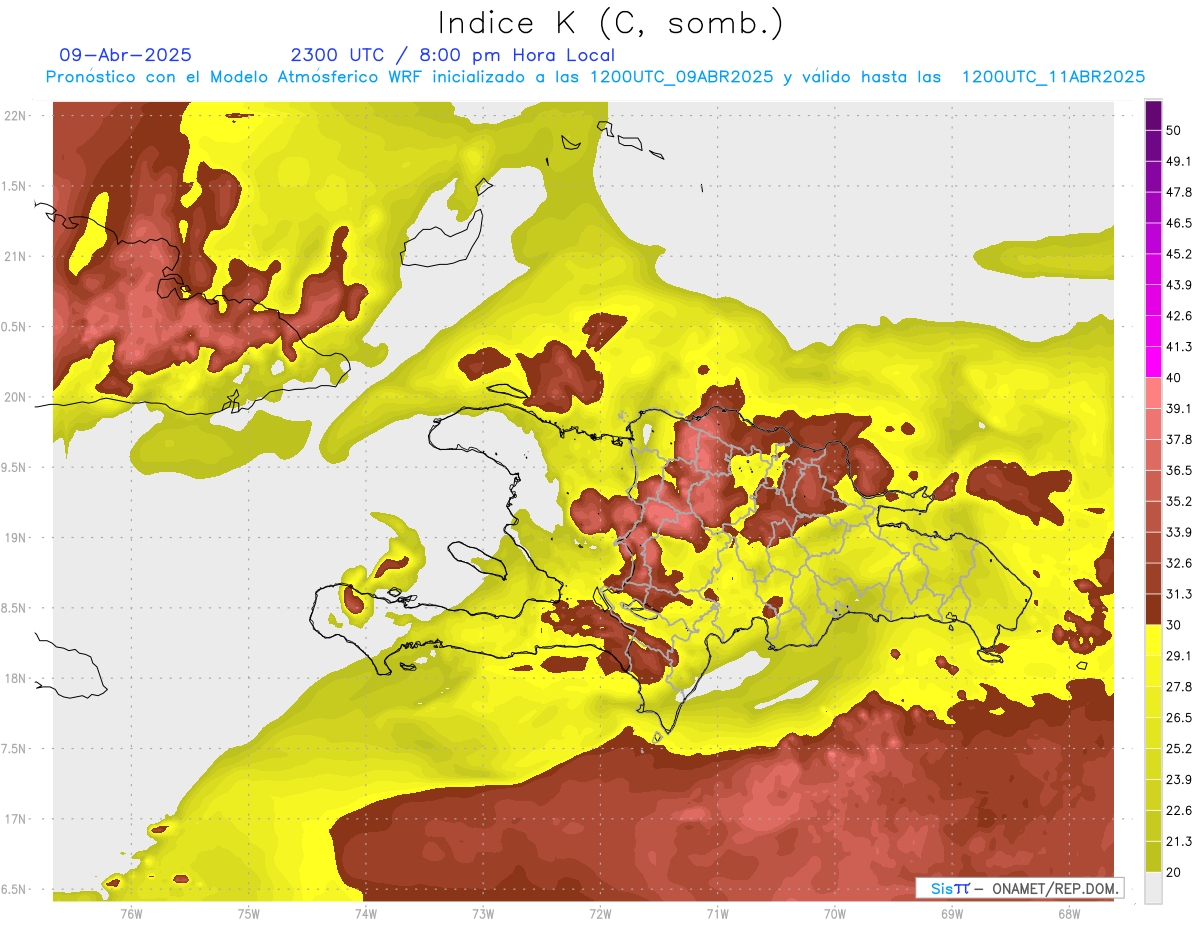
Task: Click the latitude label "17N"
Action: (16, 819)
